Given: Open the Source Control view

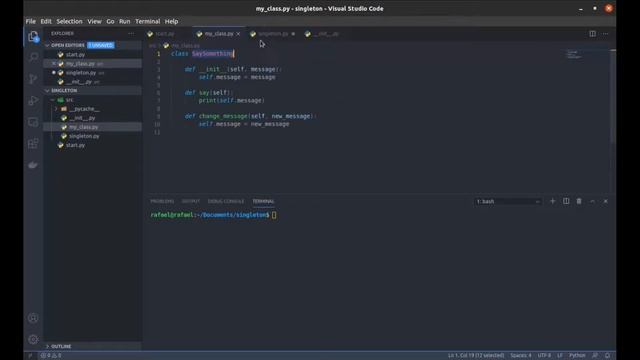Looking at the screenshot, I should (33, 78).
